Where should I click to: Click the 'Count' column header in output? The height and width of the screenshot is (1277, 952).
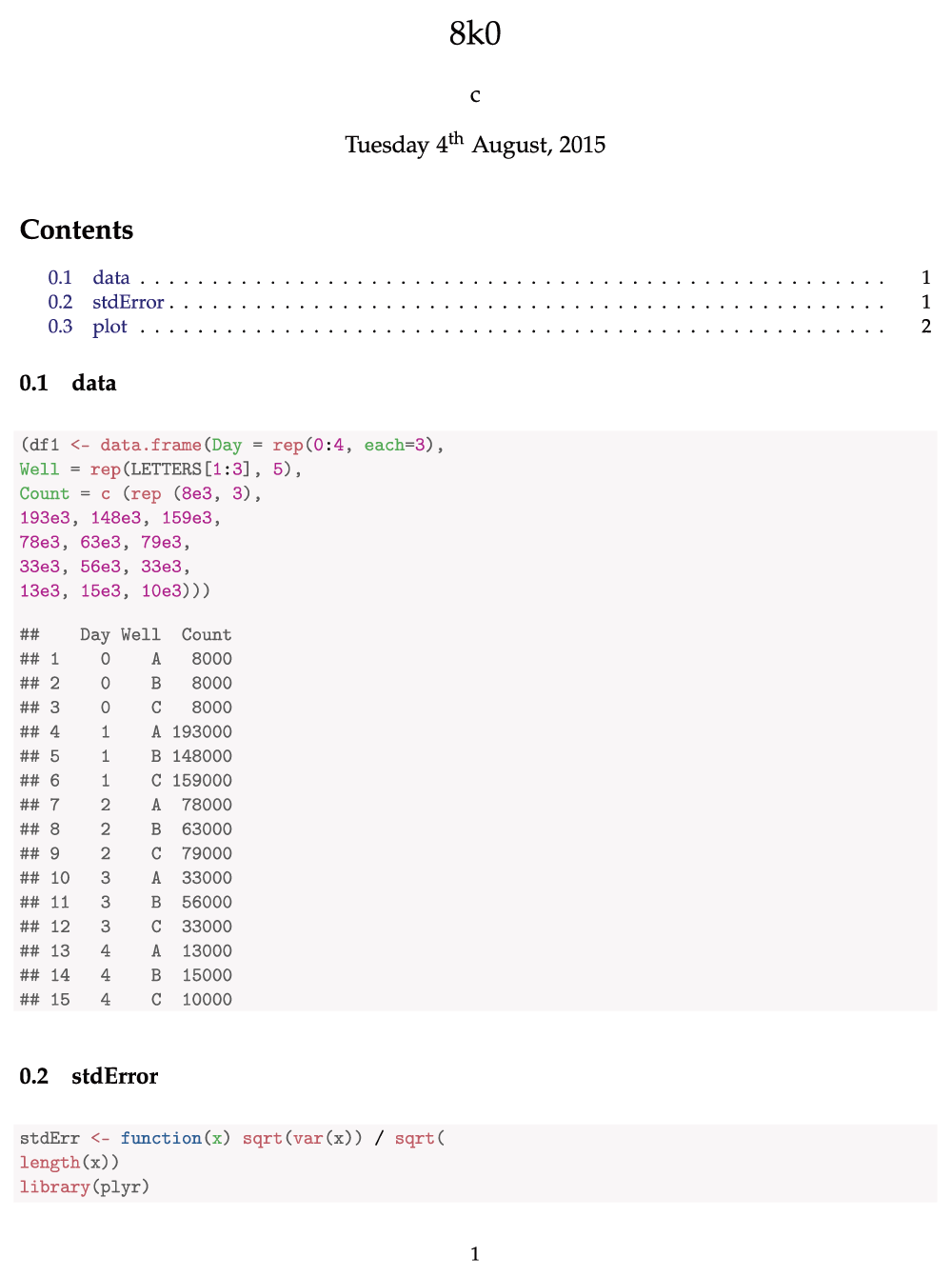(207, 634)
